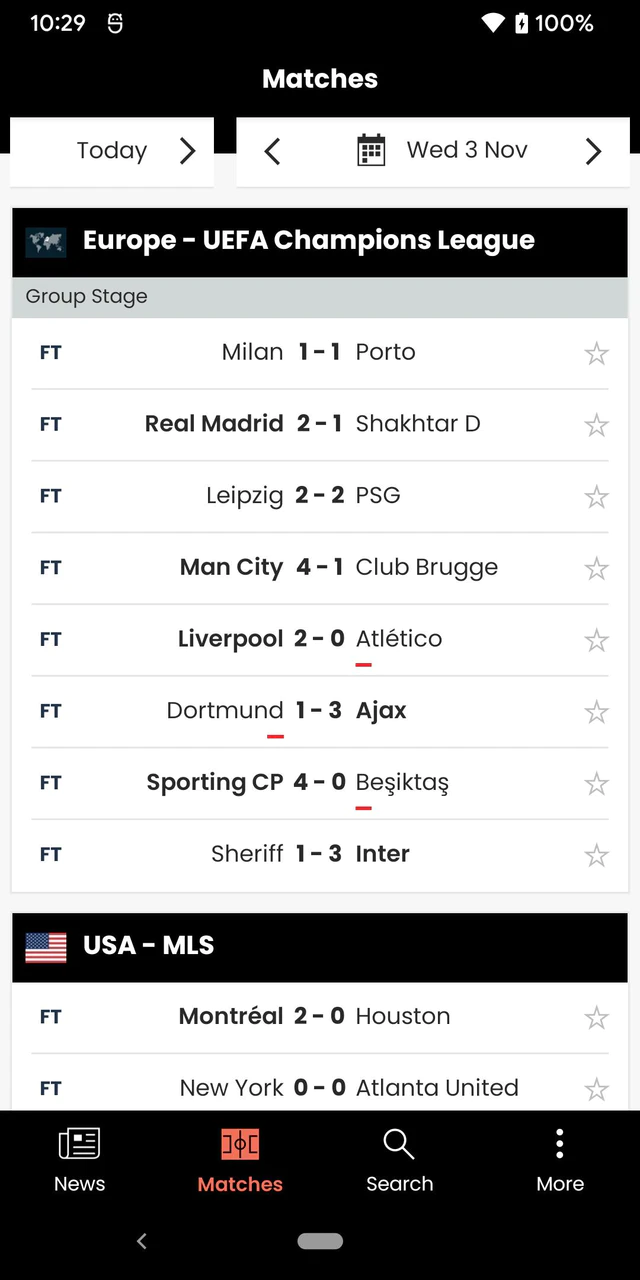The image size is (640, 1280).
Task: Tap the Matches pitch icon
Action: coord(240,1144)
